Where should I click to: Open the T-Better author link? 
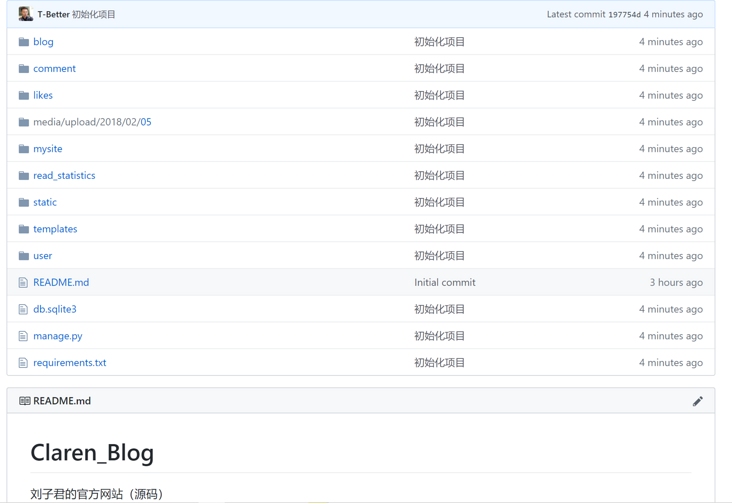[x=53, y=14]
